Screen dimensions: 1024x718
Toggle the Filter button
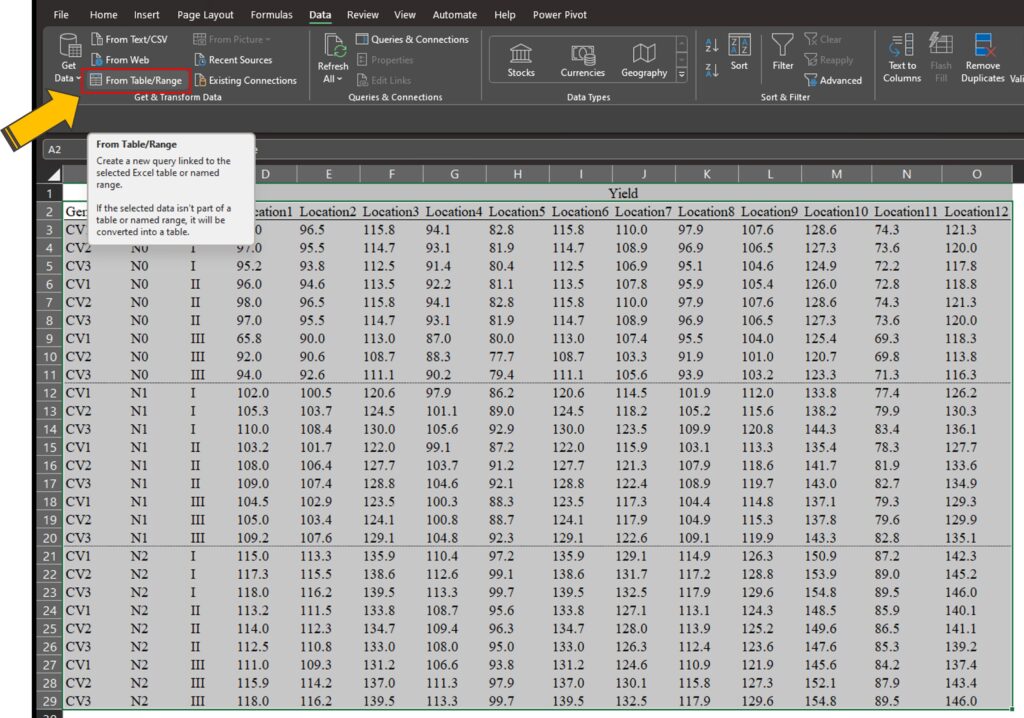point(783,53)
